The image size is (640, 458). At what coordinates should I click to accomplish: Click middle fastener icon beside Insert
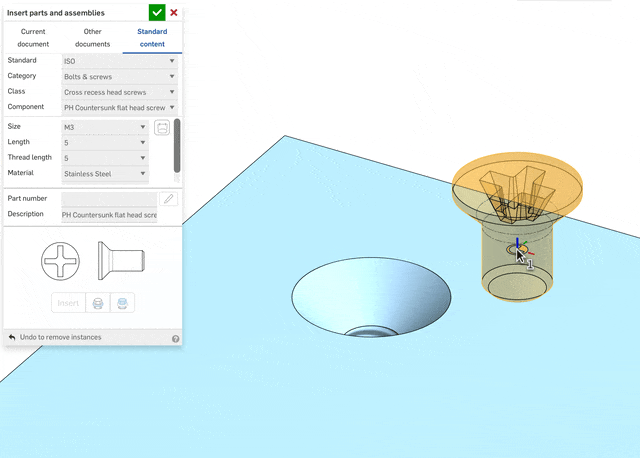(x=98, y=303)
